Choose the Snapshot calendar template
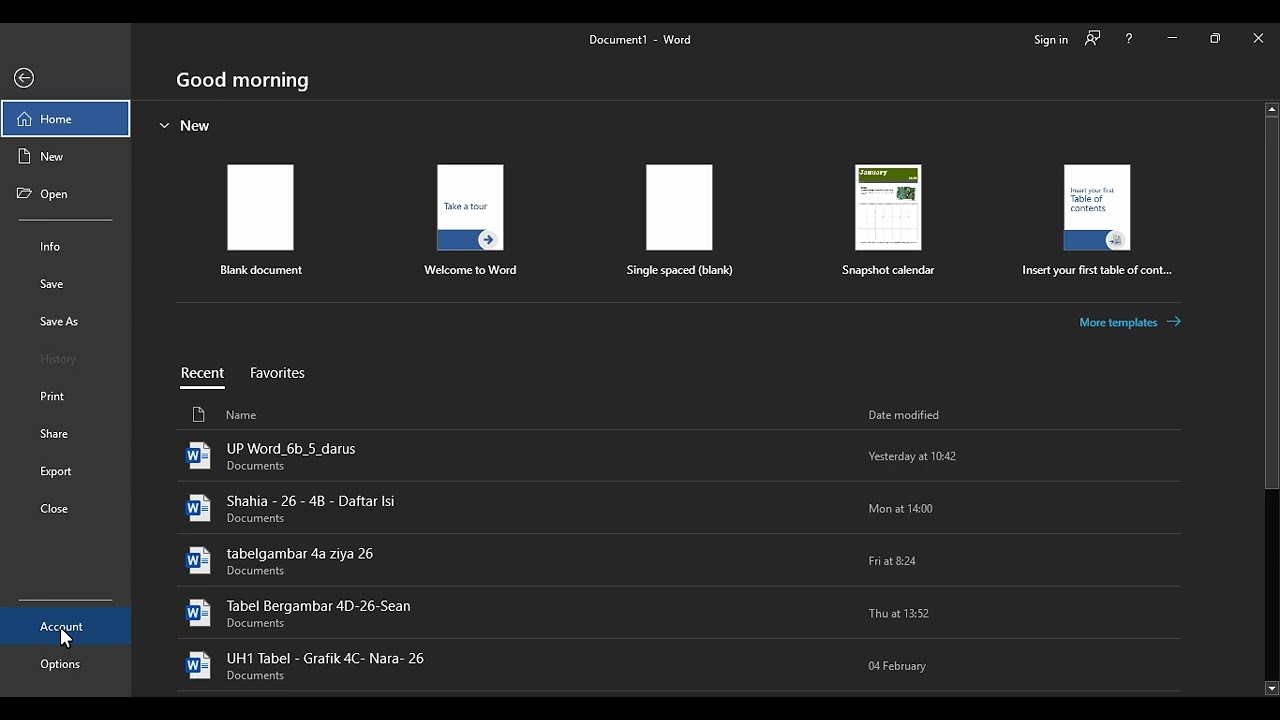Screen dimensions: 1280x720 pyautogui.click(x=888, y=221)
